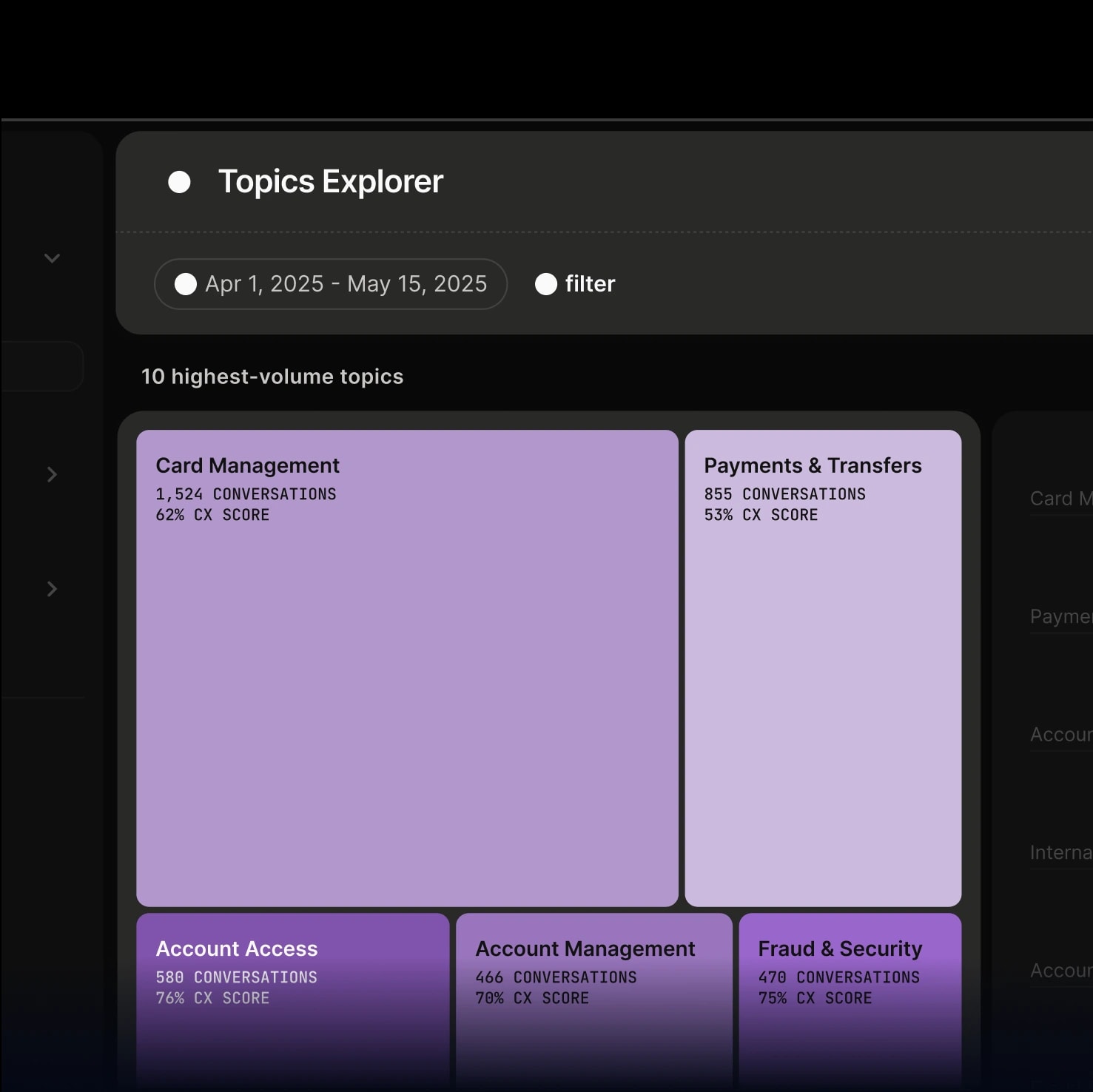
Task: Click 855 CONVERSATIONS text
Action: tap(785, 494)
